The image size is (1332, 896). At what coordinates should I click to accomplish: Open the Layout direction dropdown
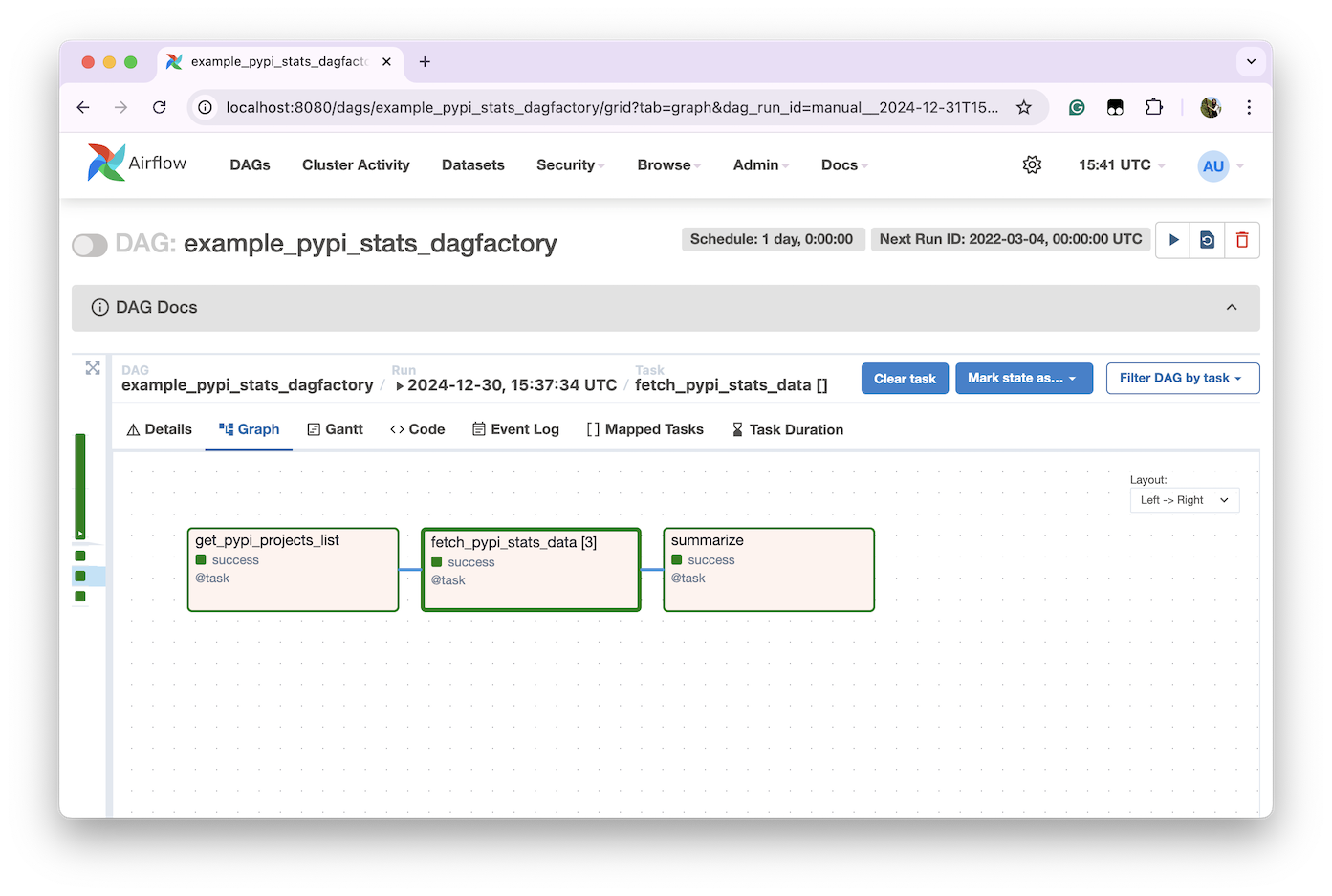coord(1184,500)
